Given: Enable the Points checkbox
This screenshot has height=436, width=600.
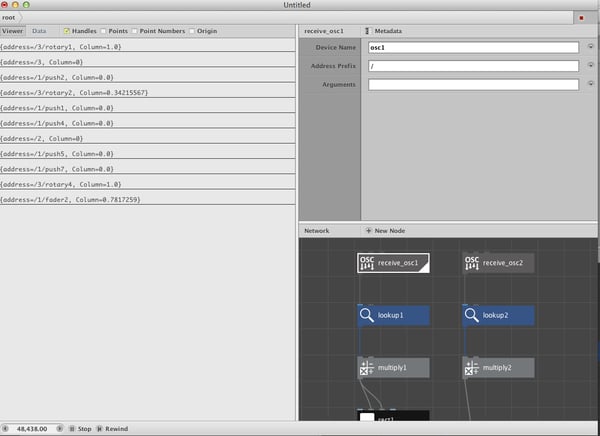Looking at the screenshot, I should [x=103, y=31].
